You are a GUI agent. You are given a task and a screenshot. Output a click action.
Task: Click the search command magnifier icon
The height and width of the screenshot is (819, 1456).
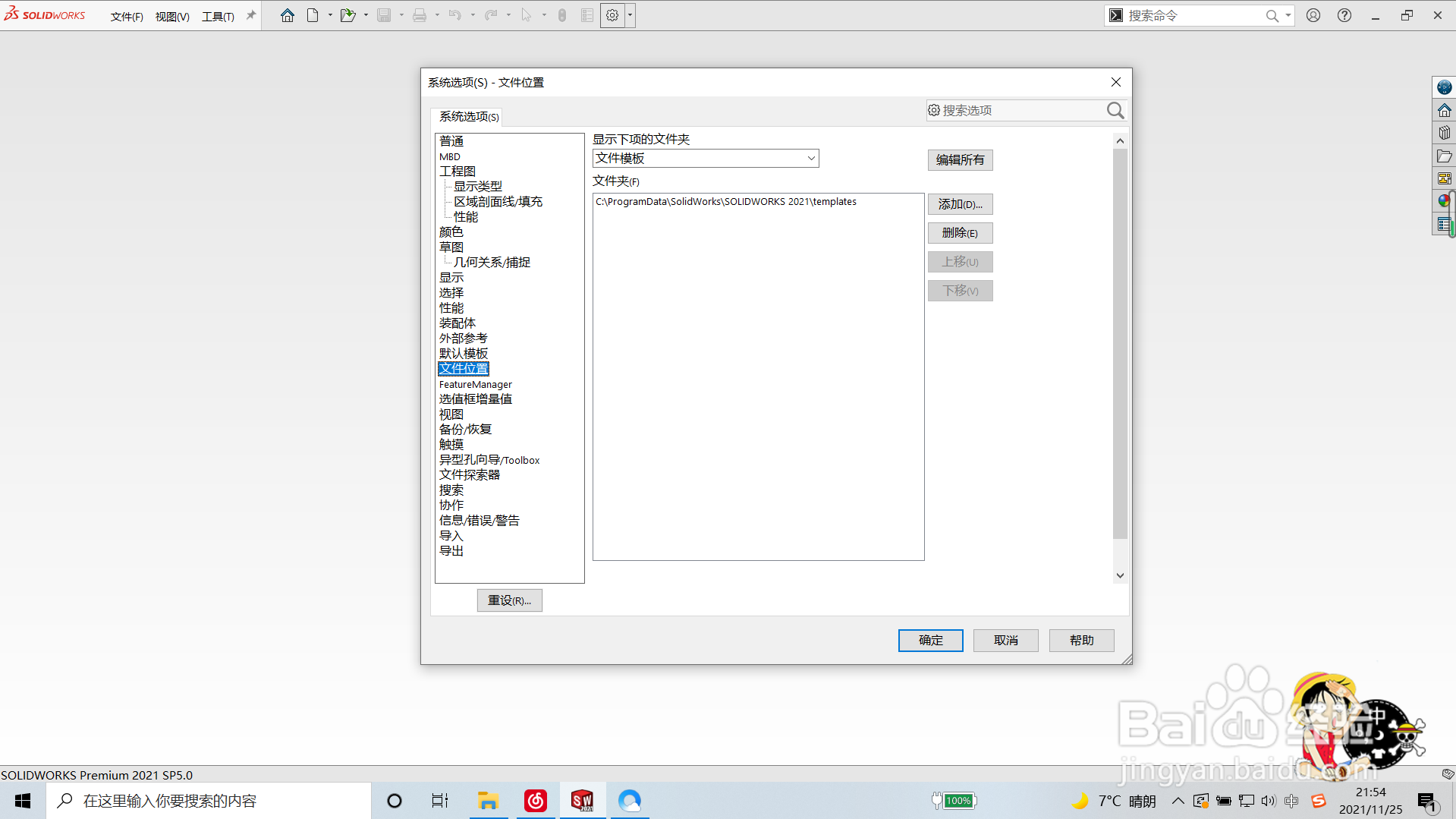click(1272, 15)
